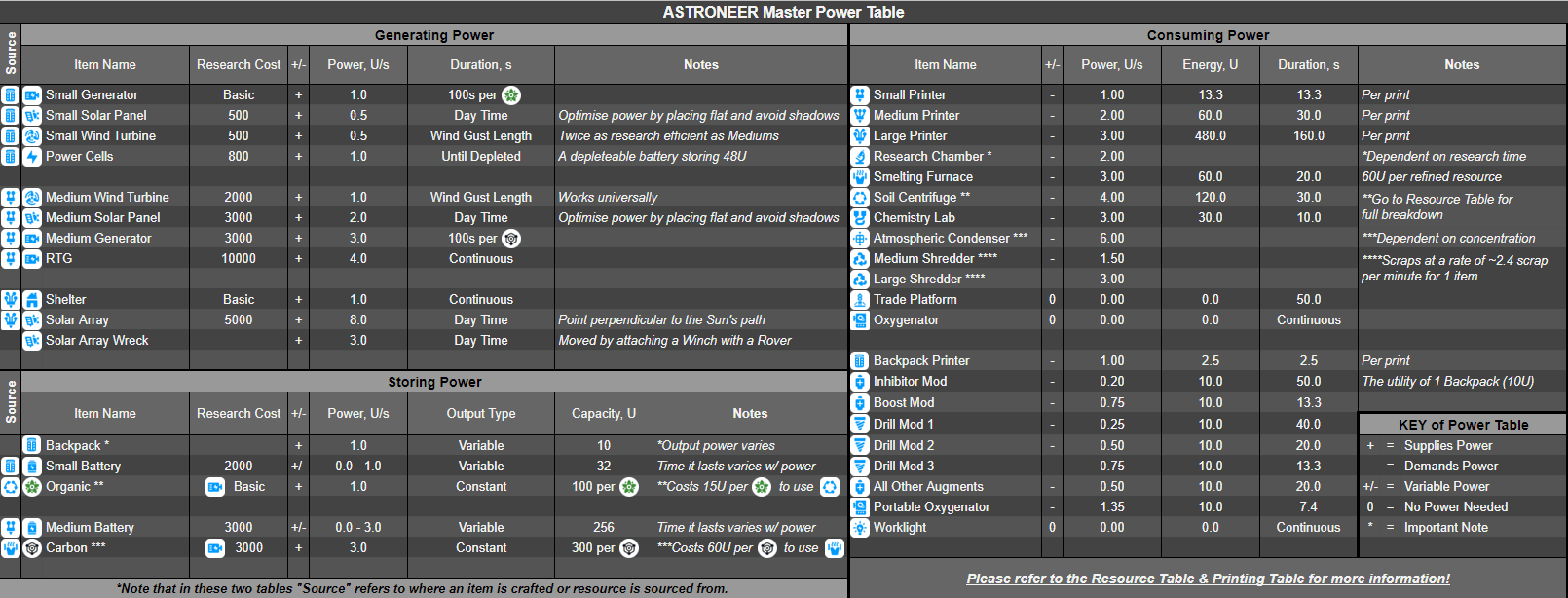This screenshot has width=1568, height=598.
Task: Select the Consuming Power section header
Action: 1208,35
